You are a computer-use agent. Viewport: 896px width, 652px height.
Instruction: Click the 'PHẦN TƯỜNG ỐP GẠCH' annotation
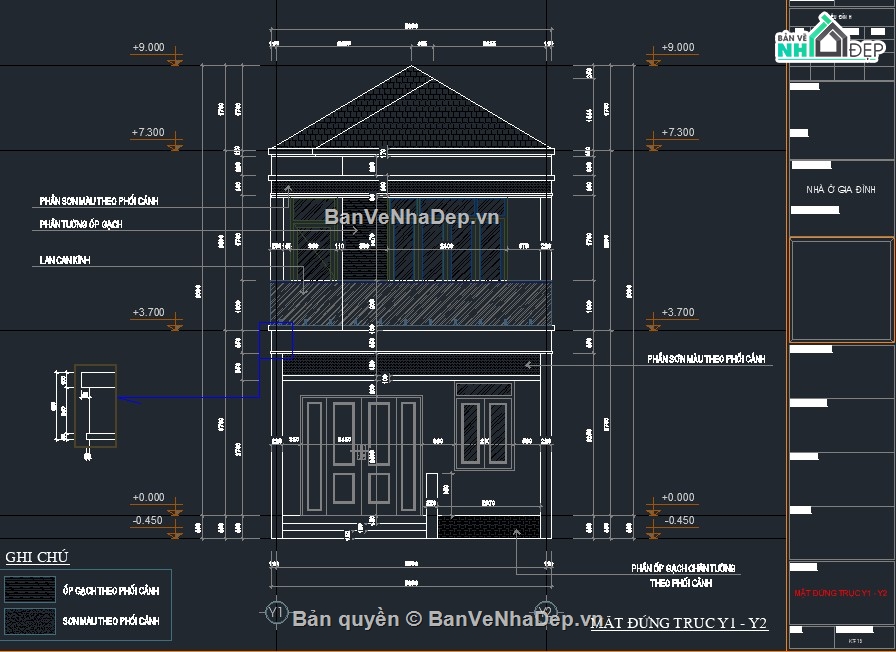pos(81,224)
